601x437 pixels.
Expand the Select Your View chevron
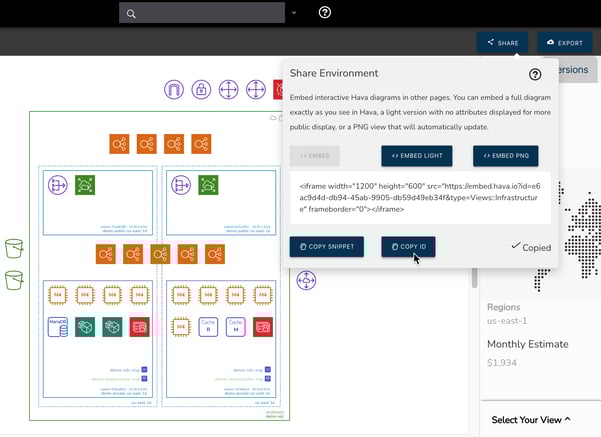567,420
